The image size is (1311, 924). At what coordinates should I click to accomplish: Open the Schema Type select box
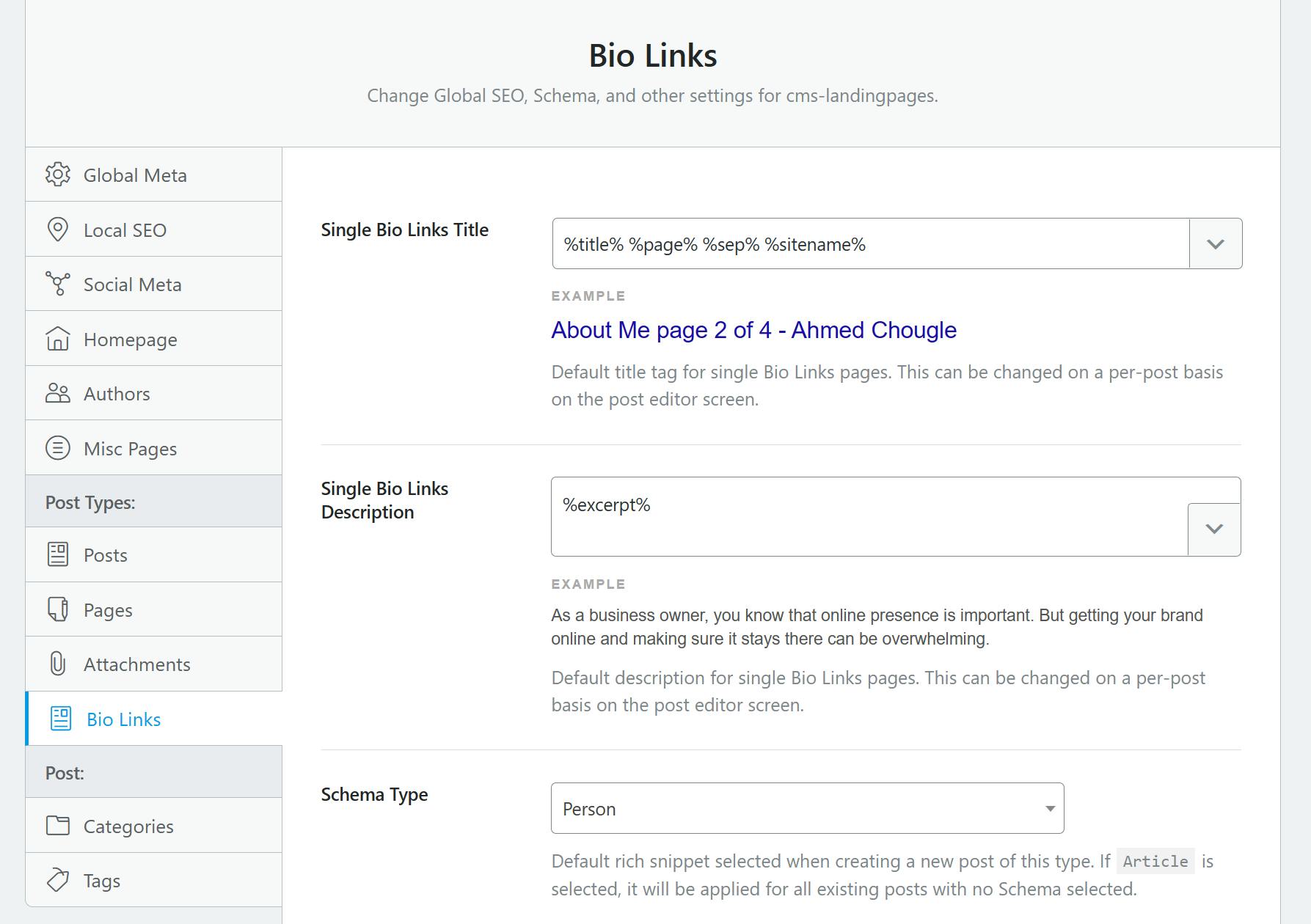tap(807, 808)
